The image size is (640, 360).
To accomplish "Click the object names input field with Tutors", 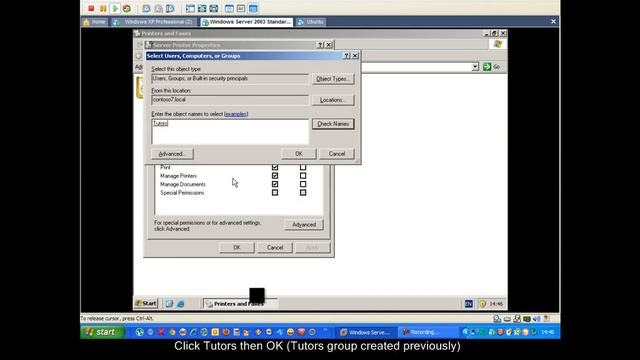I will 230,131.
